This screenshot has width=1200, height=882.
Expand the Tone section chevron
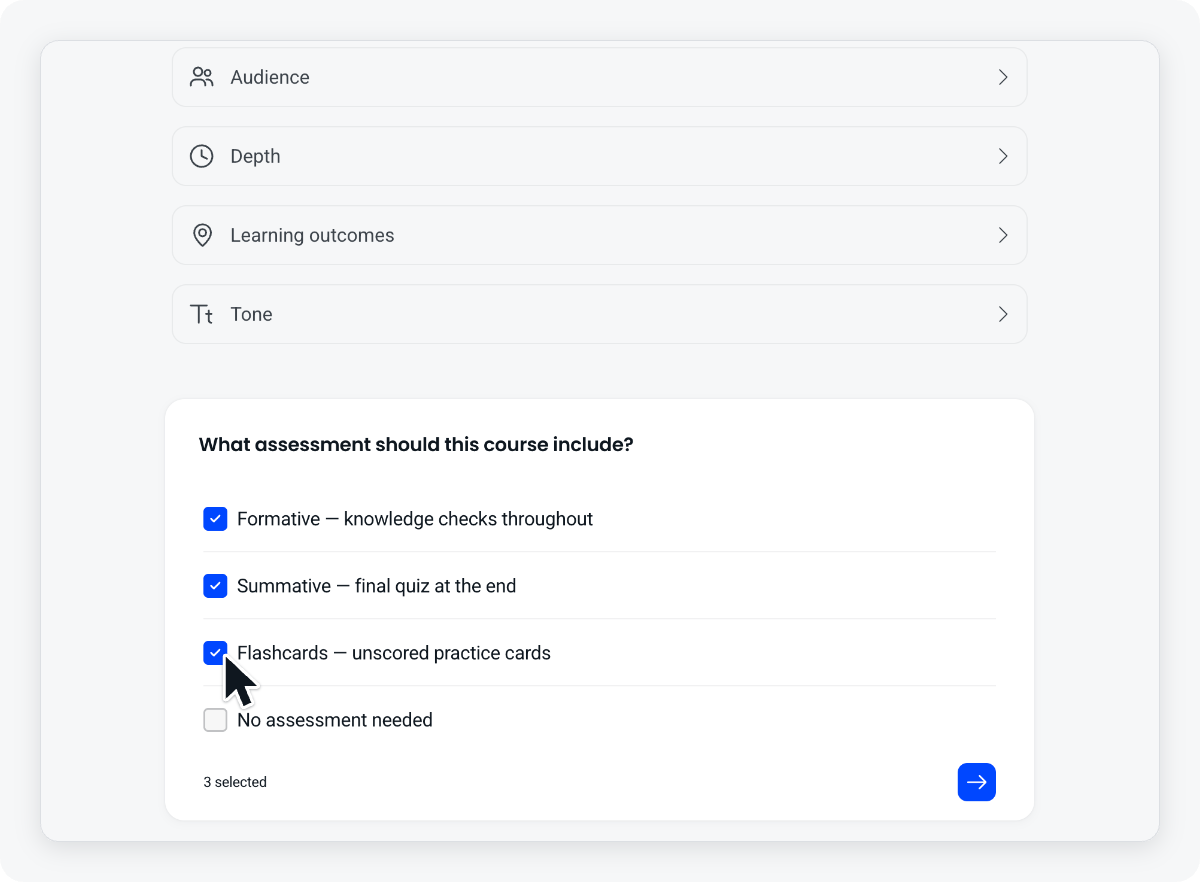[1003, 314]
